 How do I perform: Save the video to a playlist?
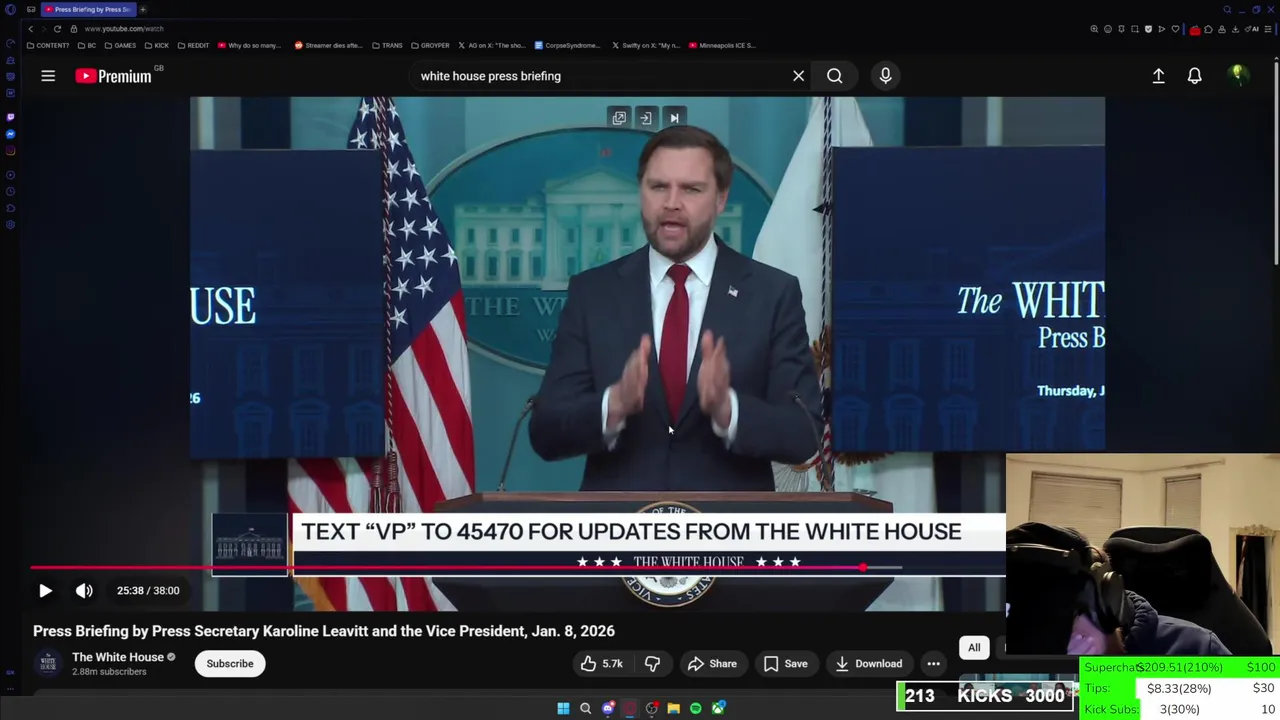785,663
